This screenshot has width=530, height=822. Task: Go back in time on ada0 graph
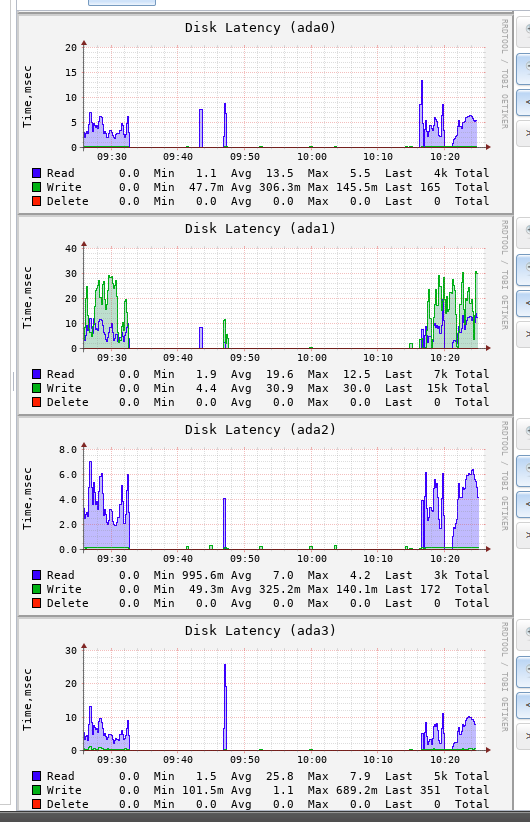point(524,102)
